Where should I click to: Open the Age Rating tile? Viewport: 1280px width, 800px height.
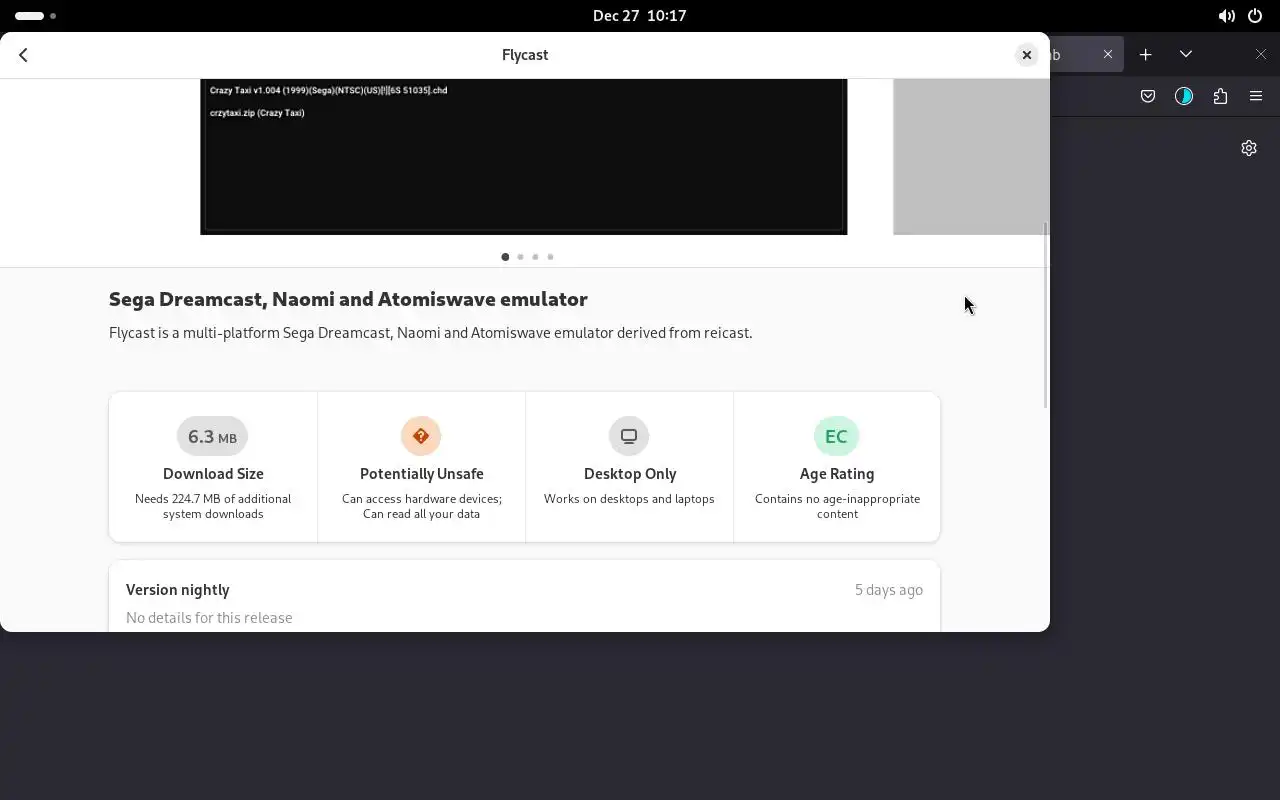pos(837,467)
